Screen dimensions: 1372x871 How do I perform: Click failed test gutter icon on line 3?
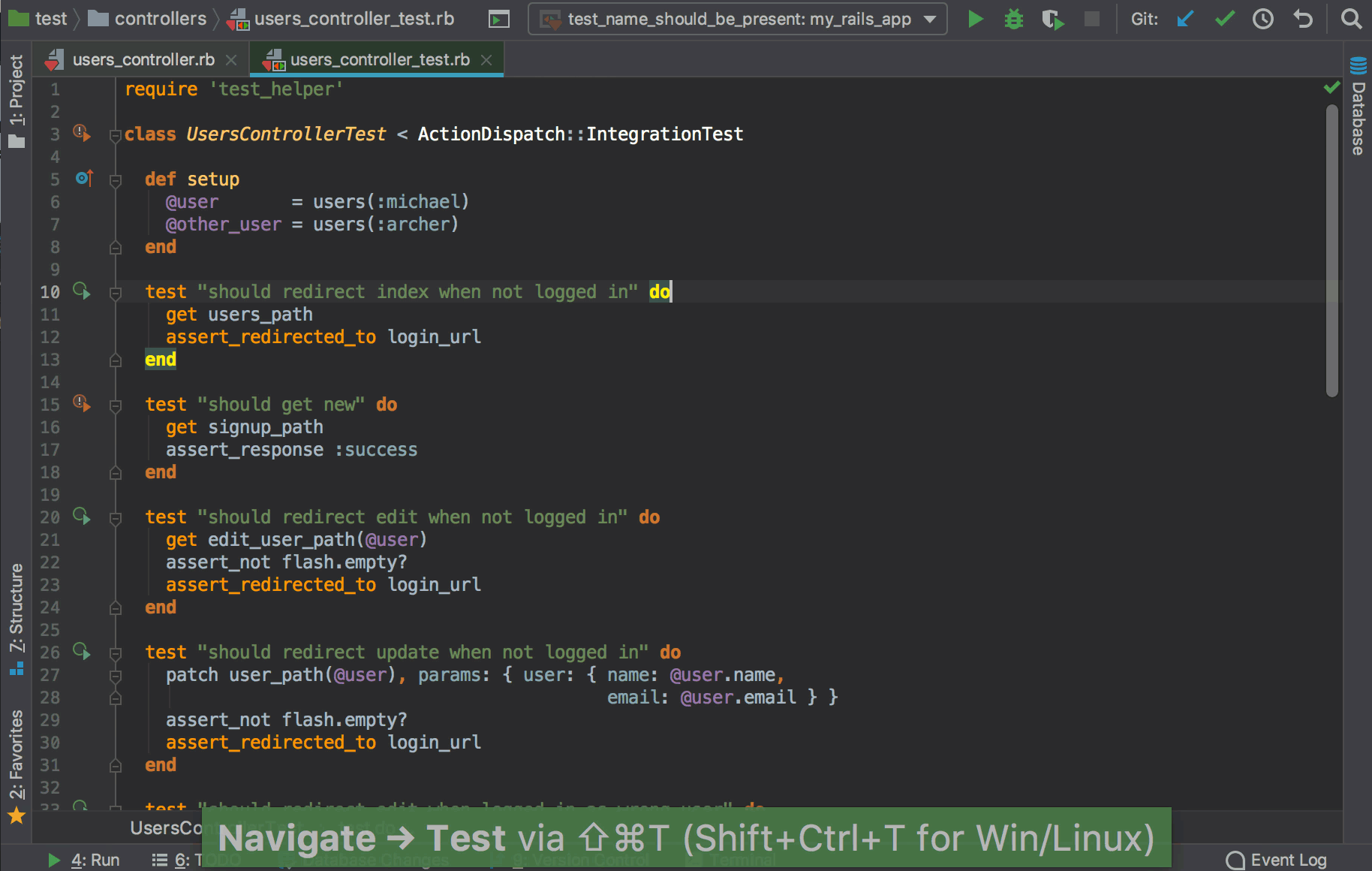82,133
